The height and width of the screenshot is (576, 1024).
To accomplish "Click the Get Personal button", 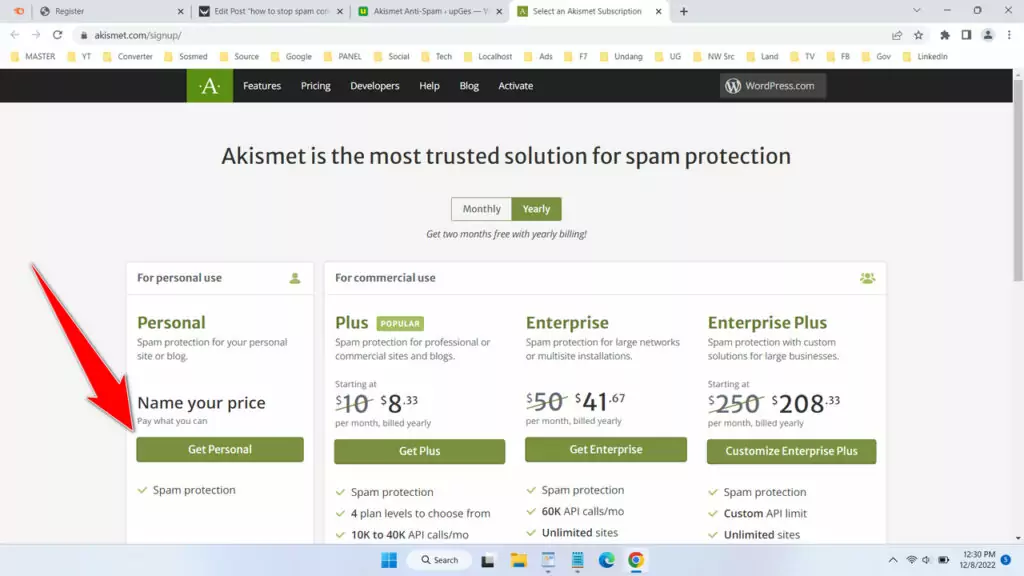I will click(x=220, y=450).
